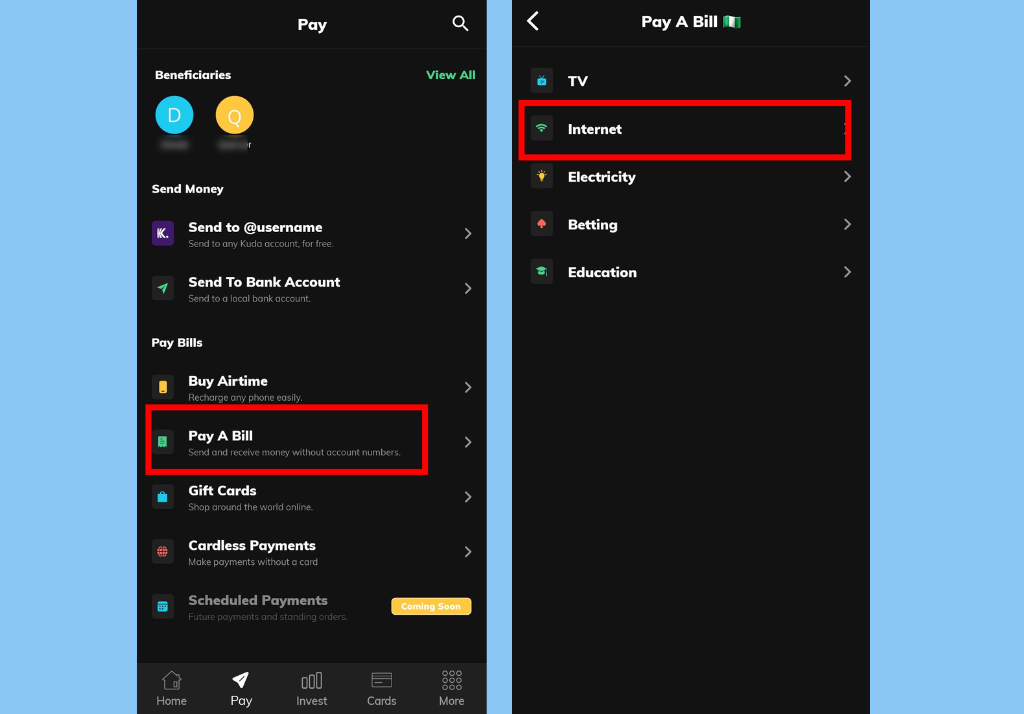Choose Cardless Payments label
The image size is (1024, 714).
(252, 545)
